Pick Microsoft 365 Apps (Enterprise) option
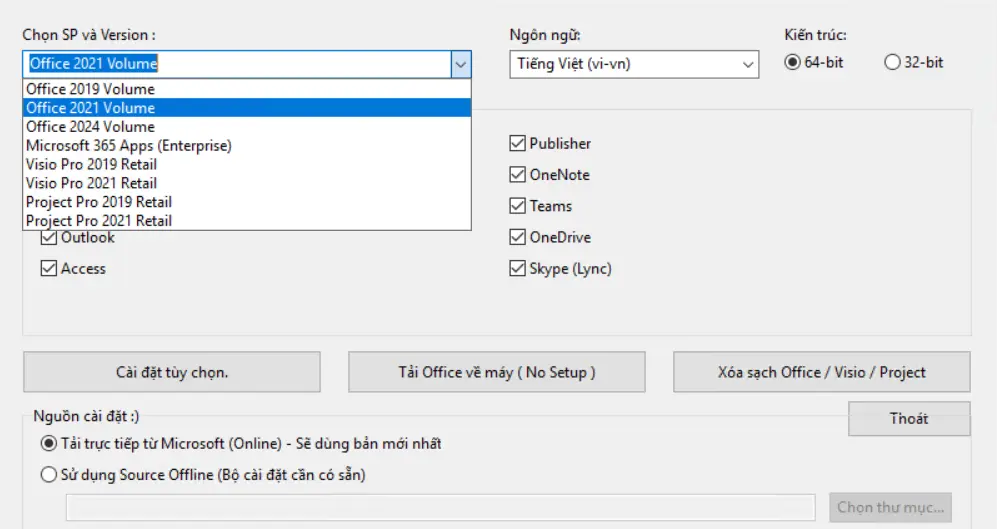Image resolution: width=997 pixels, height=529 pixels. point(128,146)
